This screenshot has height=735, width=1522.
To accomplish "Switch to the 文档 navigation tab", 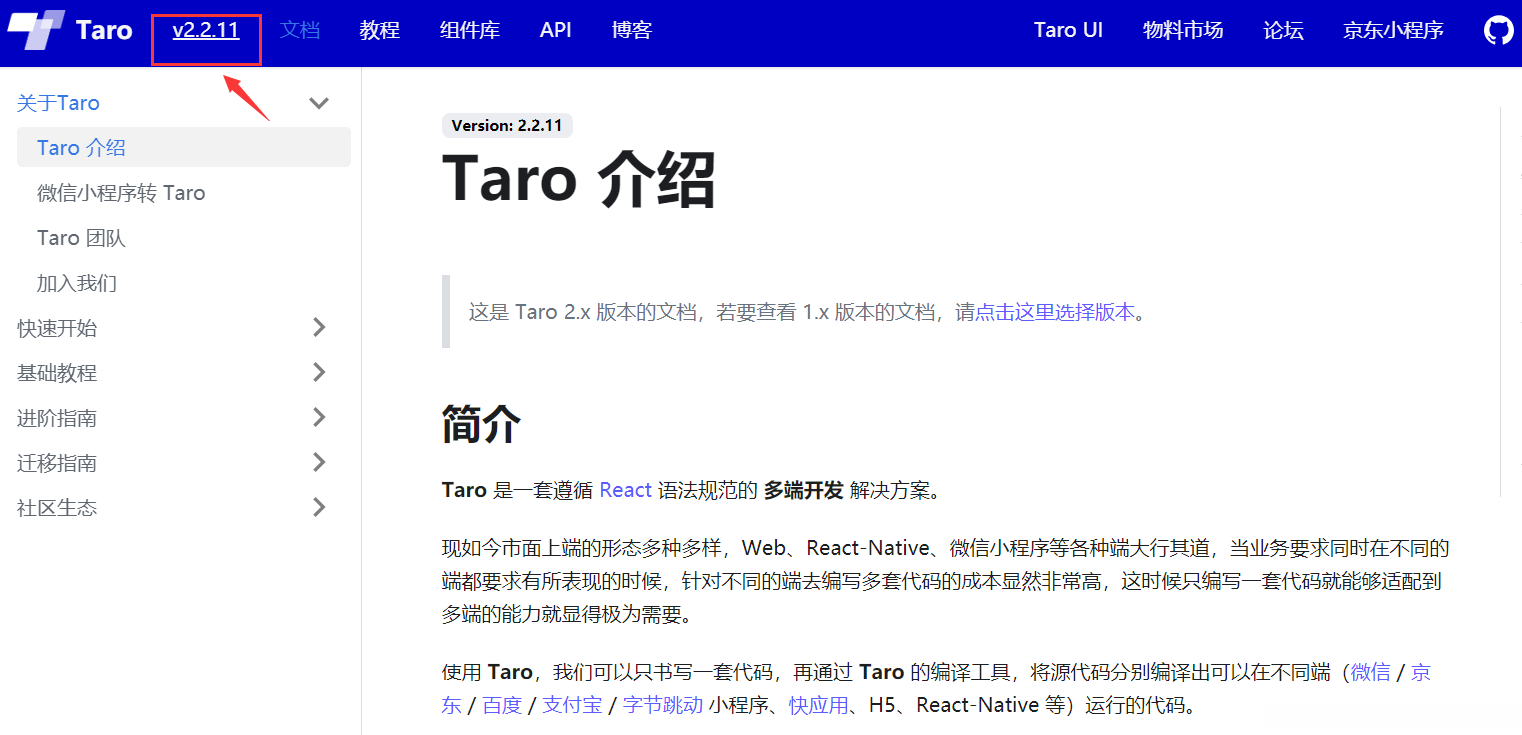I will (x=299, y=30).
